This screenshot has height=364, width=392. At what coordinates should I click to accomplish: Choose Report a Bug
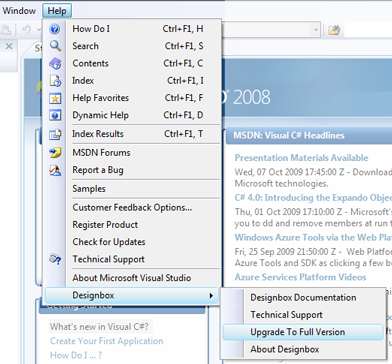click(x=132, y=170)
